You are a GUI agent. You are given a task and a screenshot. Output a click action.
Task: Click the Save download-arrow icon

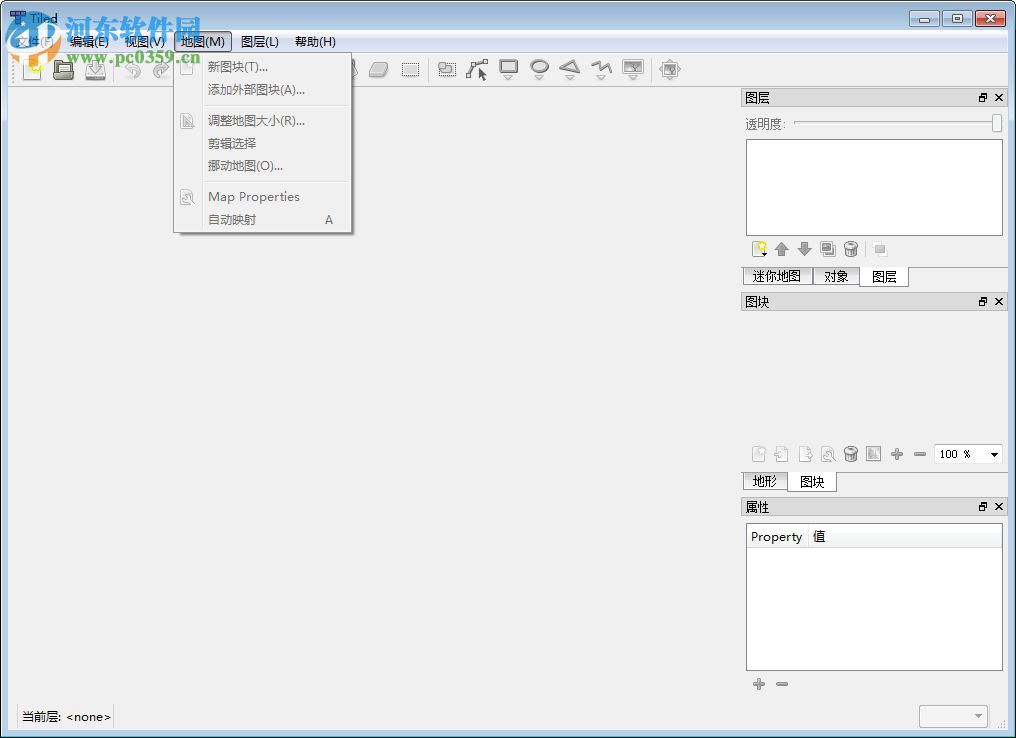coord(95,69)
